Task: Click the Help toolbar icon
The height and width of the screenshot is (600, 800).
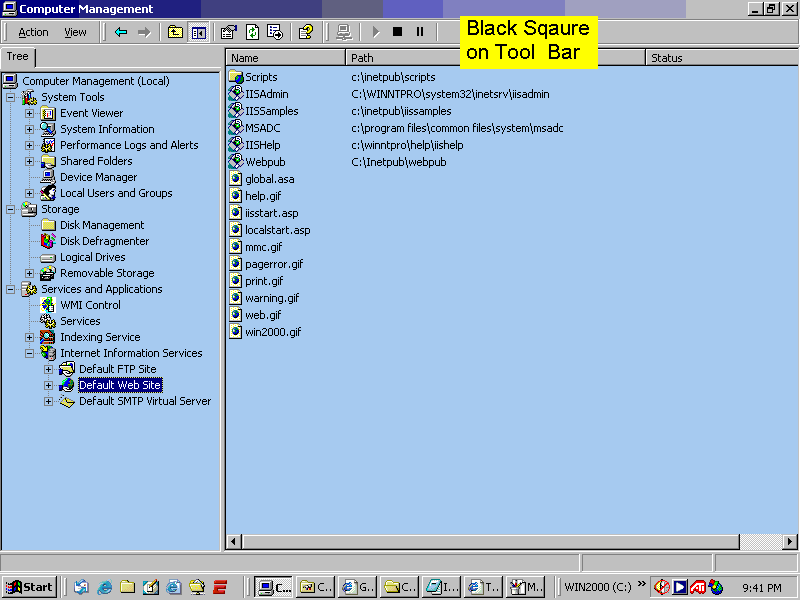Action: (306, 32)
